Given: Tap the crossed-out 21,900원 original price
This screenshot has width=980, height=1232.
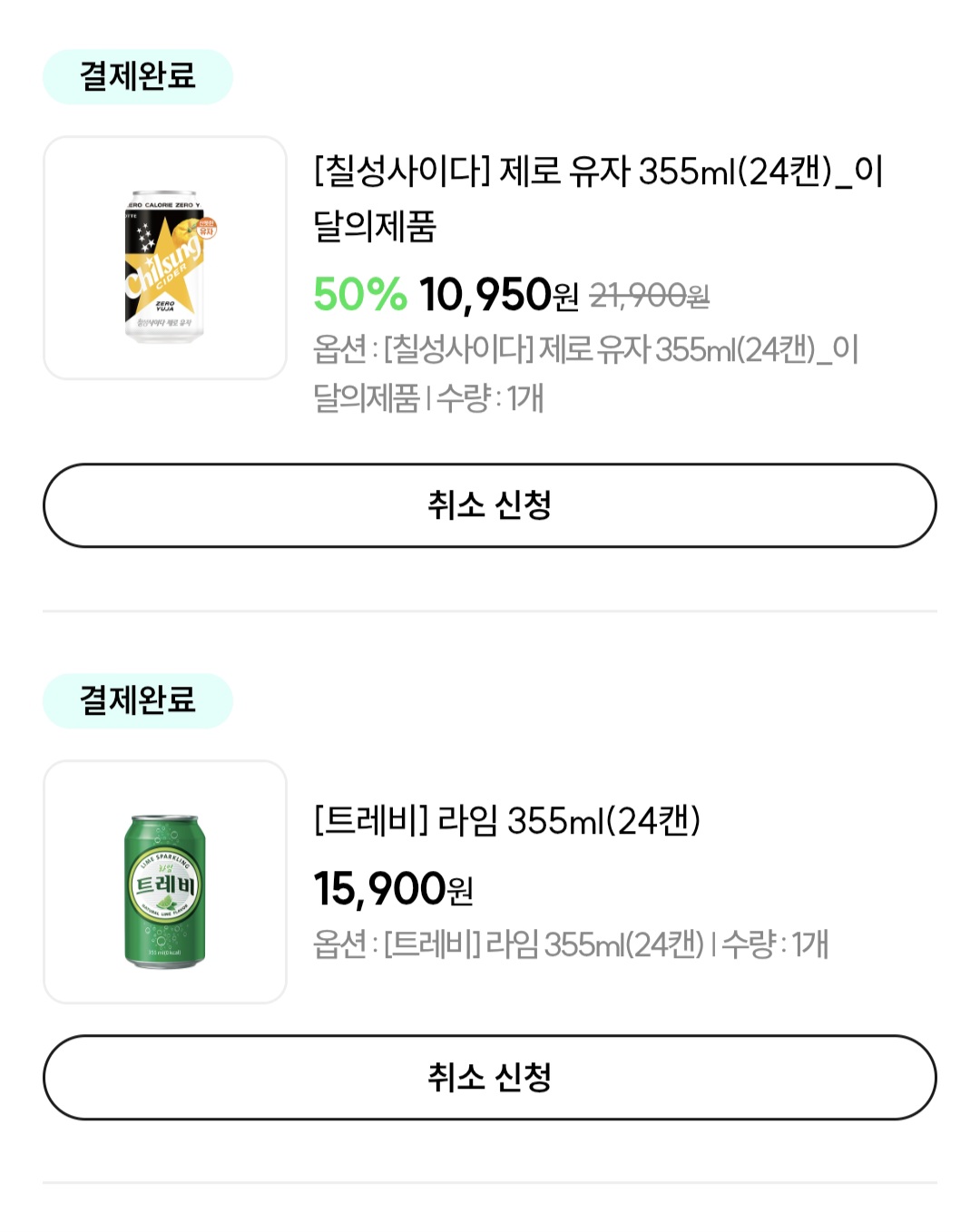Looking at the screenshot, I should click(x=649, y=296).
